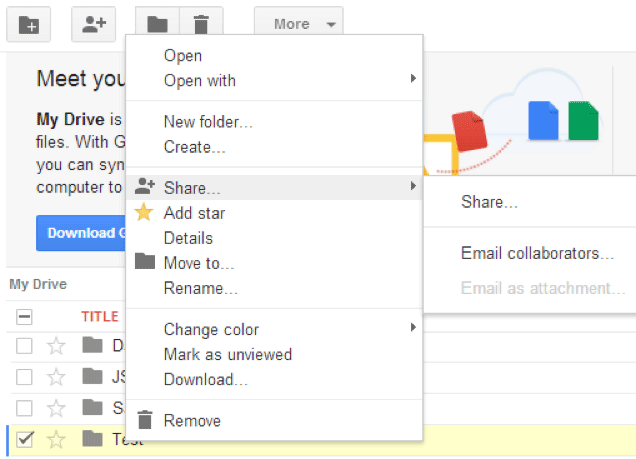
Task: Sort by the TITLE column header
Action: click(x=100, y=316)
